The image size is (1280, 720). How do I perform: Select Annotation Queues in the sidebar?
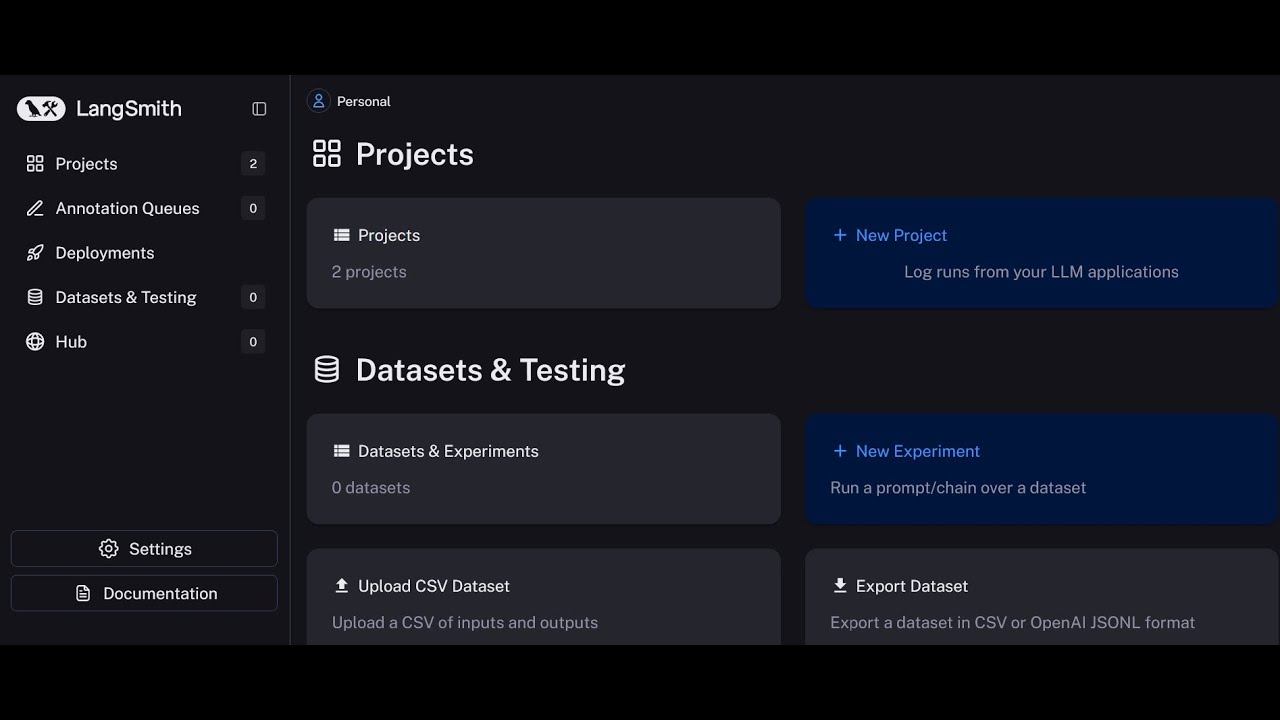click(x=127, y=208)
